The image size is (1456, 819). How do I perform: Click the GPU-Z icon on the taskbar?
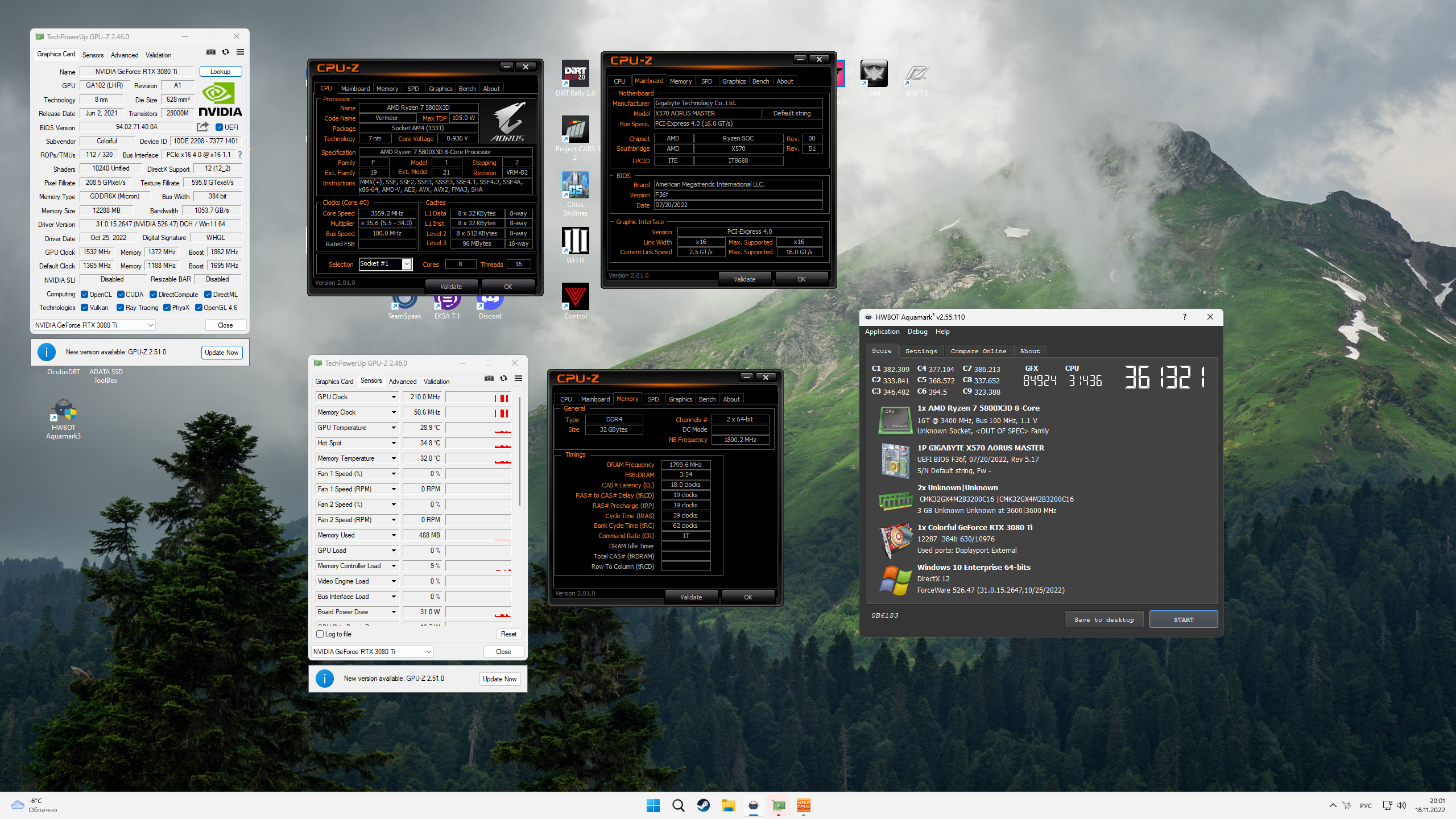click(779, 805)
